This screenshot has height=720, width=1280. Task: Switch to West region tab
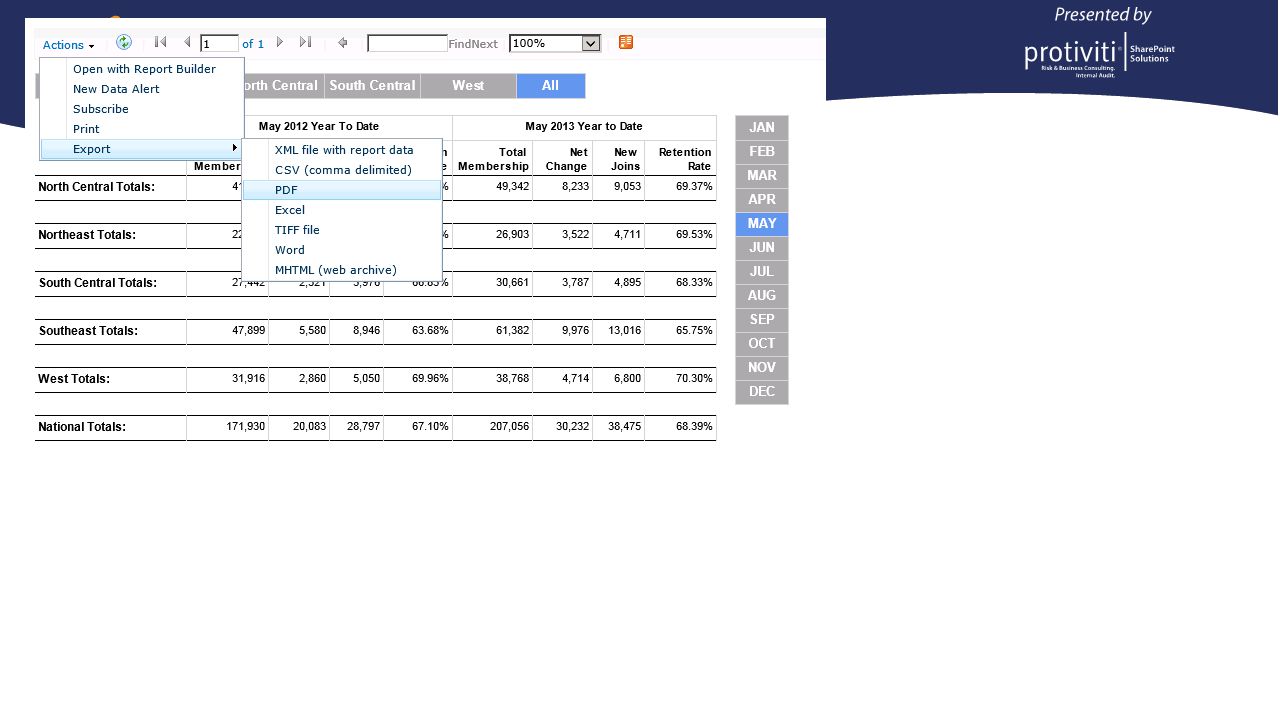click(x=468, y=86)
